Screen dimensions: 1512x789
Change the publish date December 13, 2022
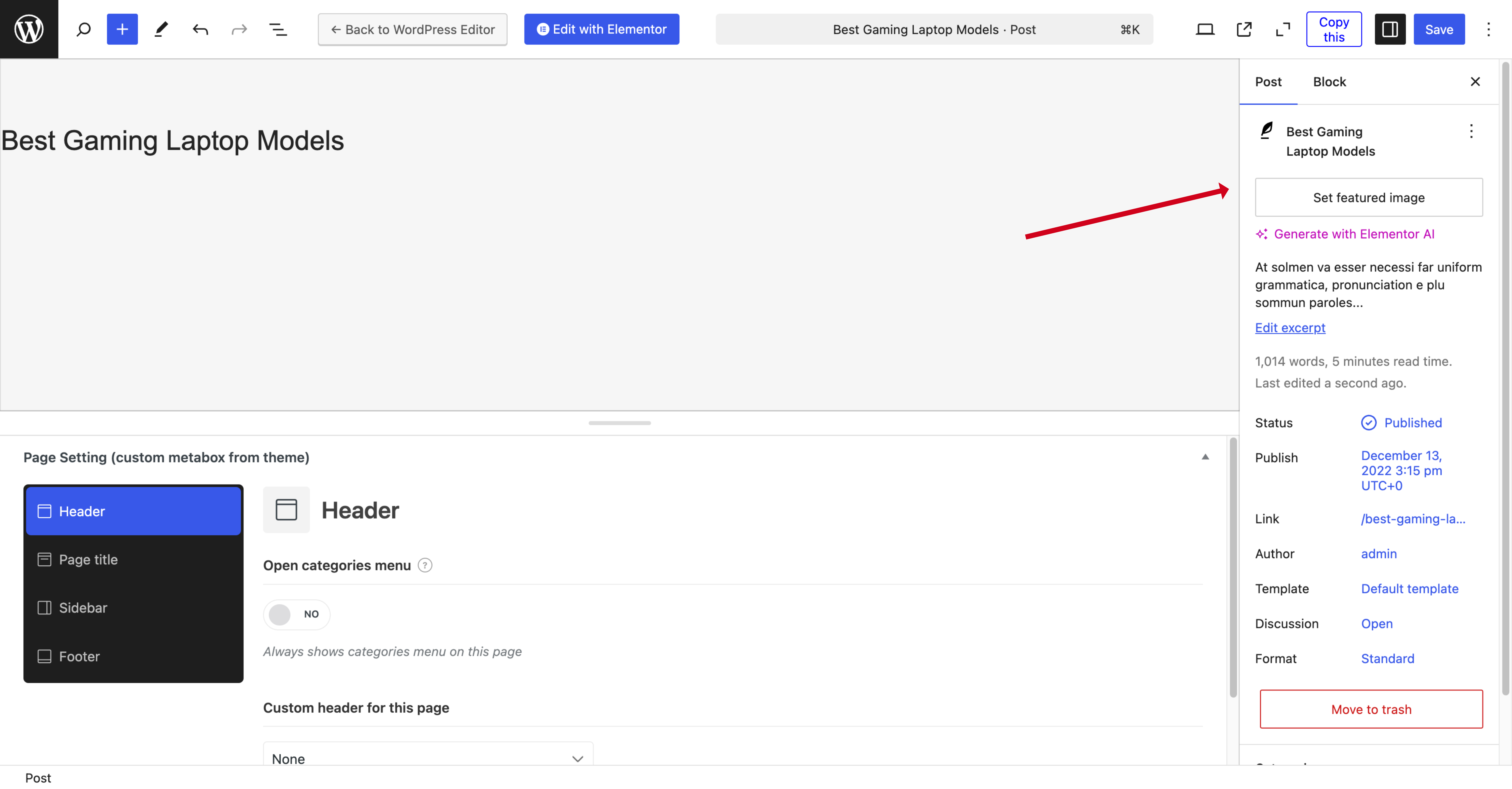point(1402,471)
